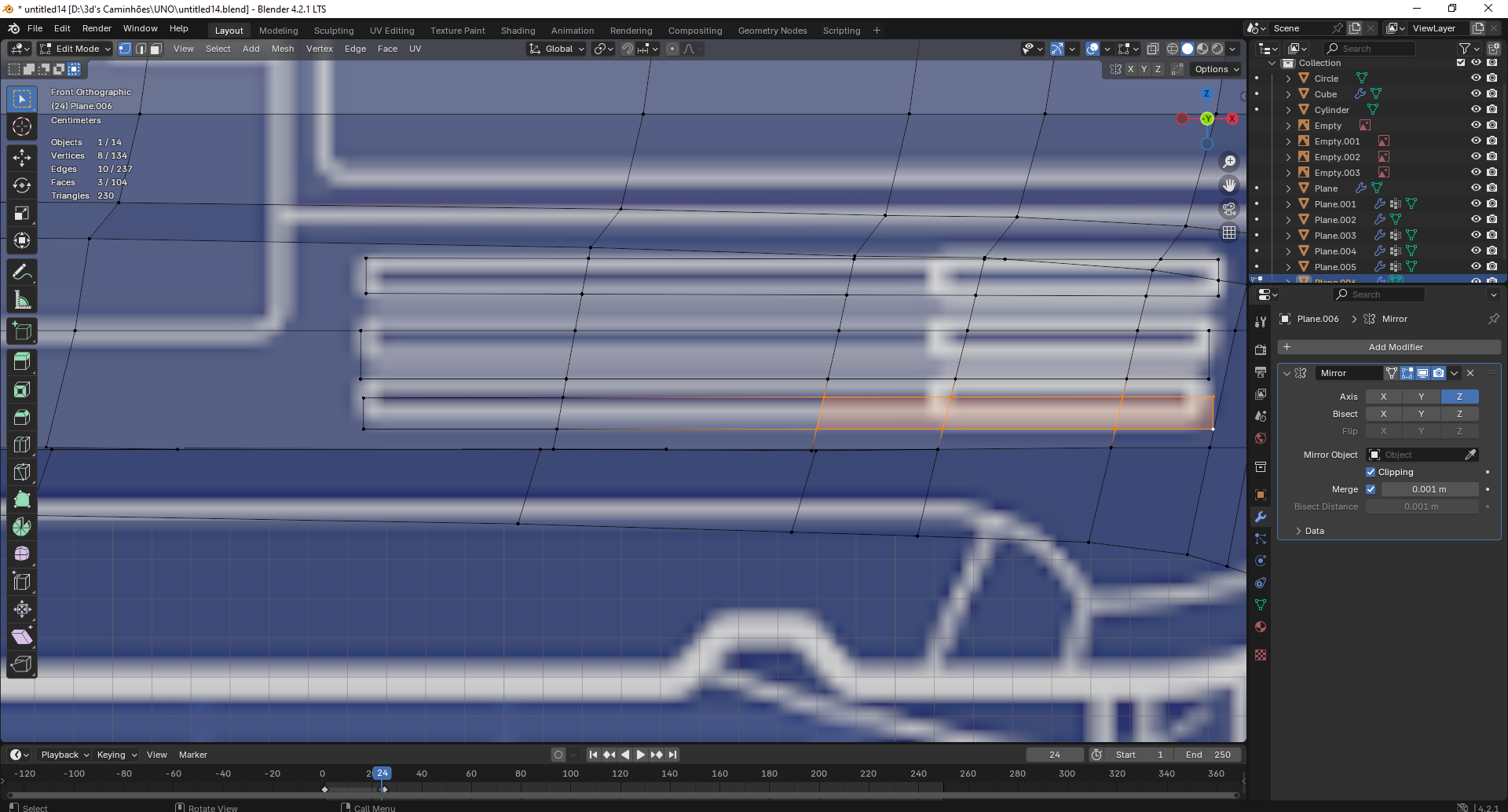The height and width of the screenshot is (812, 1508).
Task: Remove the Mirror modifier with its X button
Action: click(1470, 373)
